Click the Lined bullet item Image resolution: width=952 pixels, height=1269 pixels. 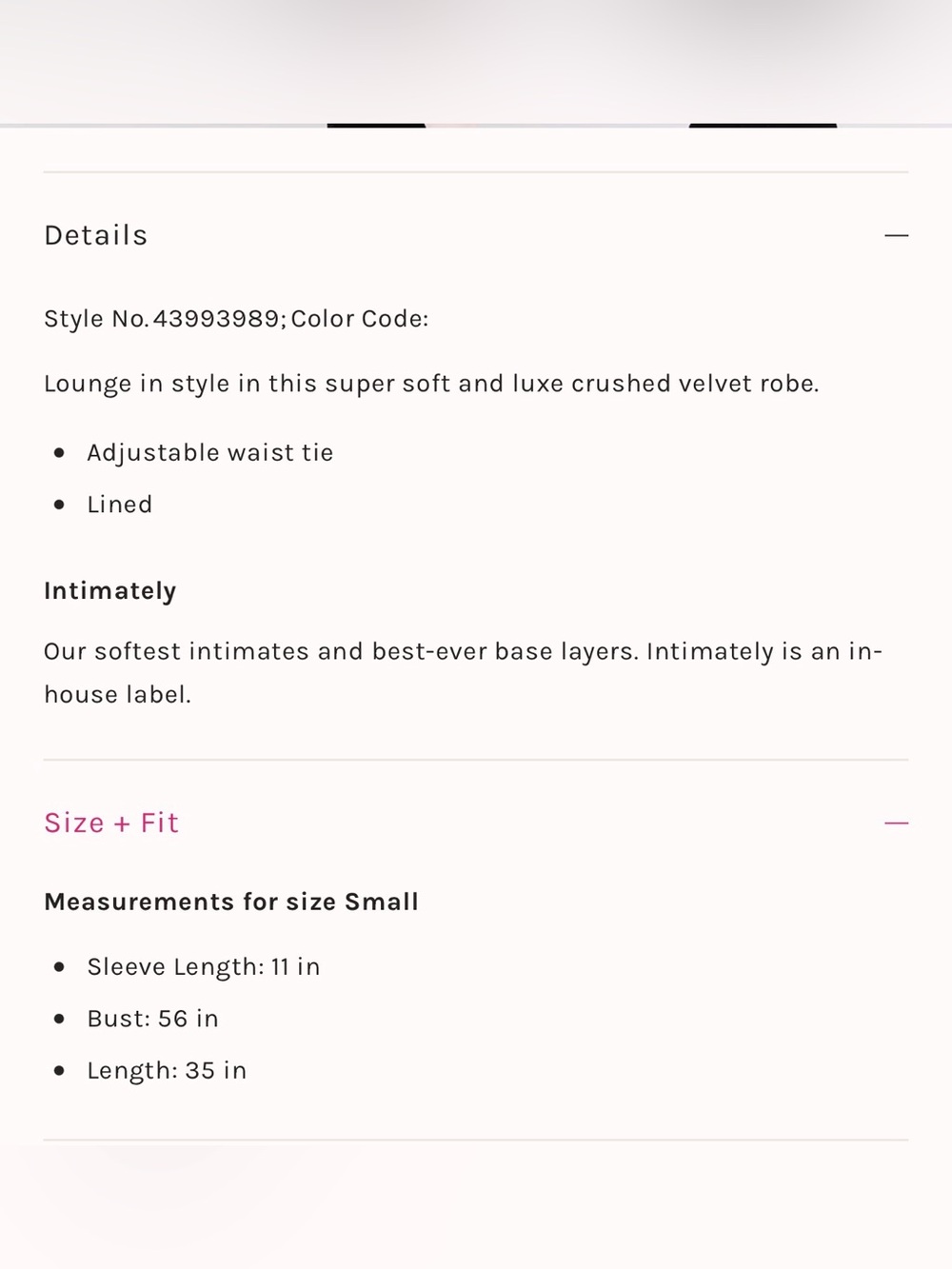click(x=119, y=505)
